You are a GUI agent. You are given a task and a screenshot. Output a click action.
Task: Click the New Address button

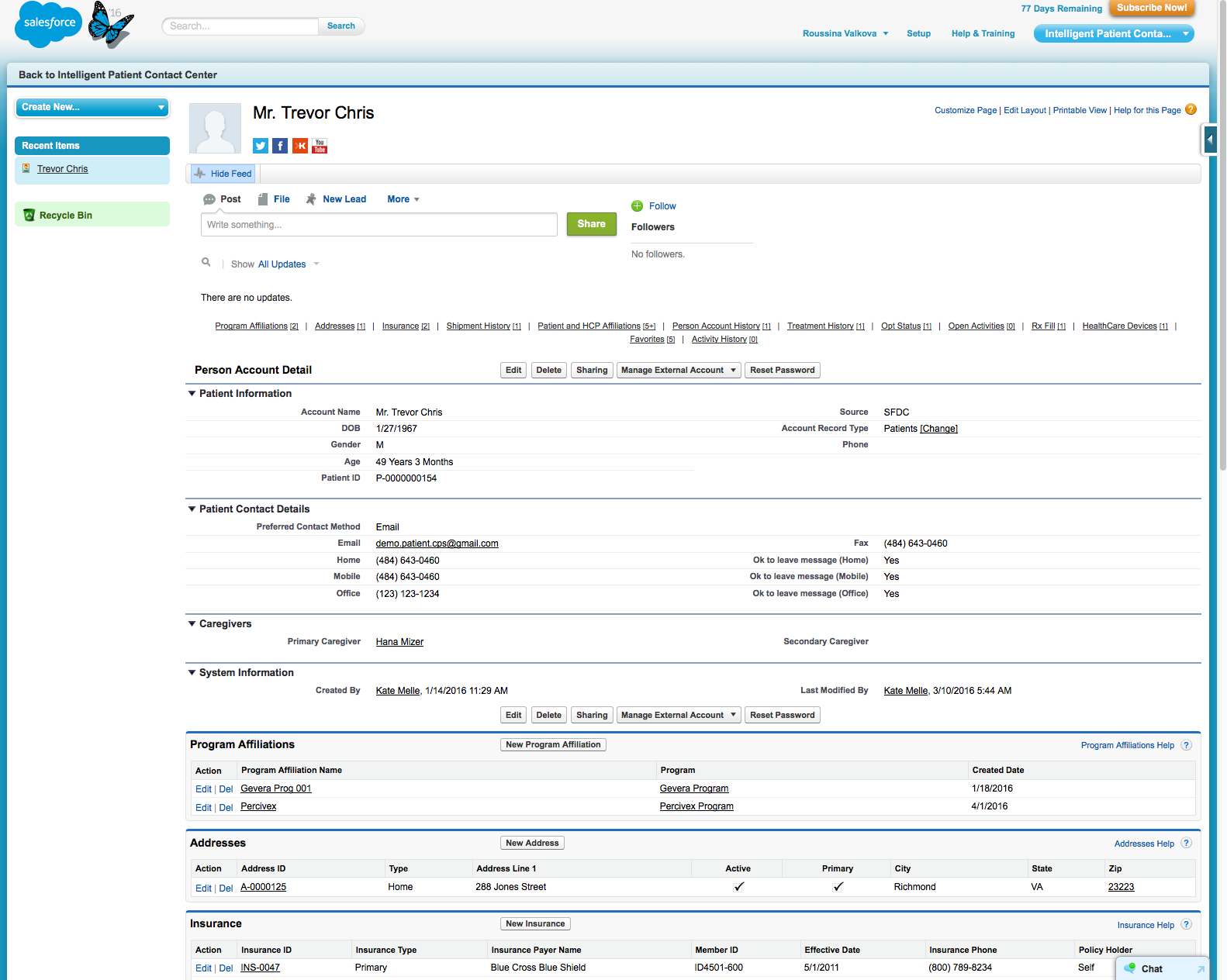532,843
